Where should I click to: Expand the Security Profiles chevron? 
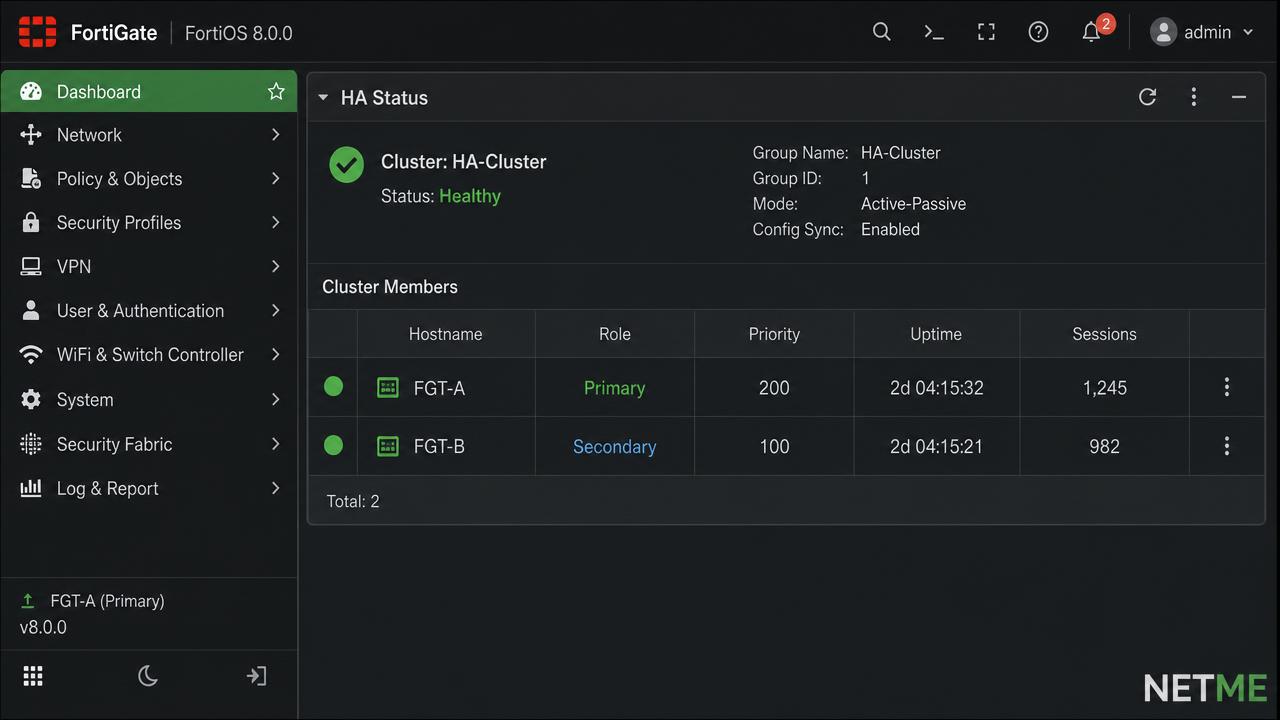tap(276, 222)
